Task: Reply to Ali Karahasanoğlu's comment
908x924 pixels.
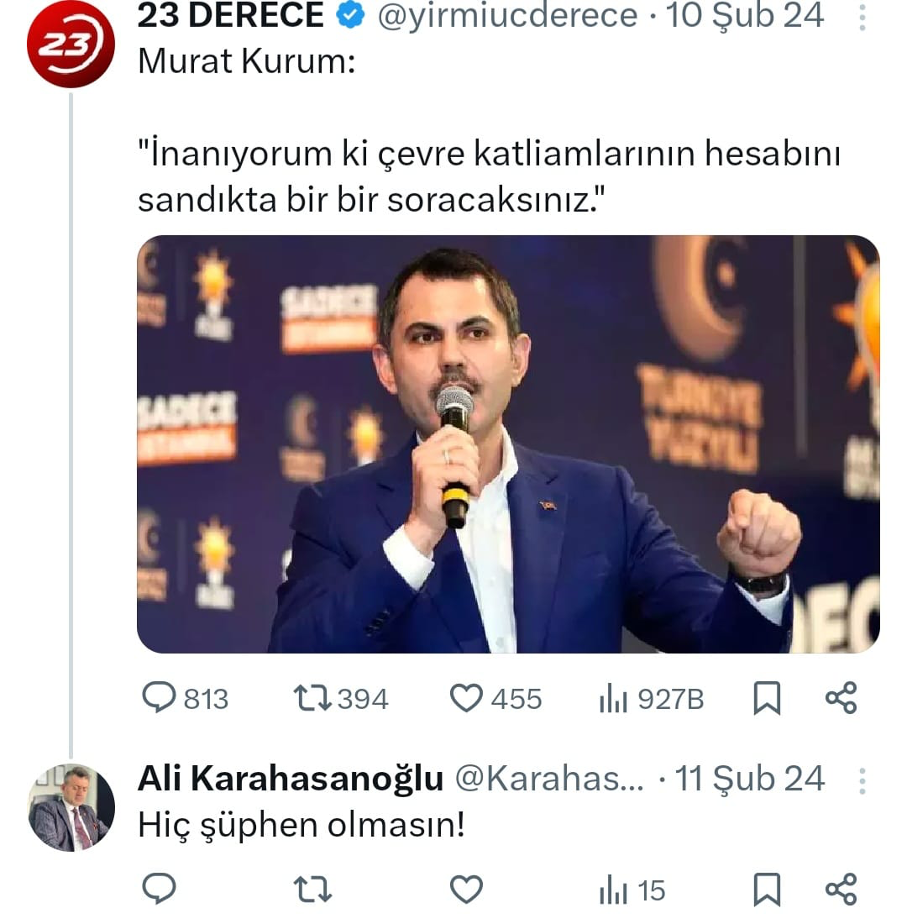Action: click(159, 888)
